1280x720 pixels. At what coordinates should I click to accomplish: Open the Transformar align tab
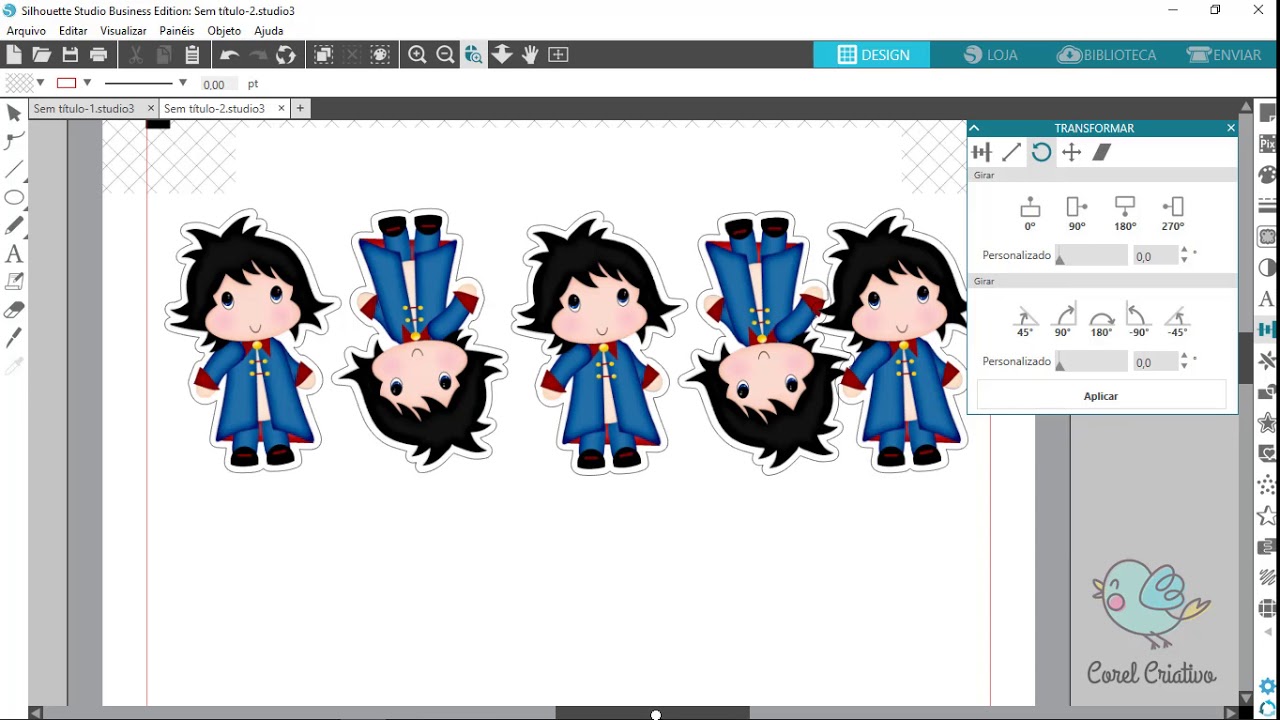pyautogui.click(x=982, y=152)
